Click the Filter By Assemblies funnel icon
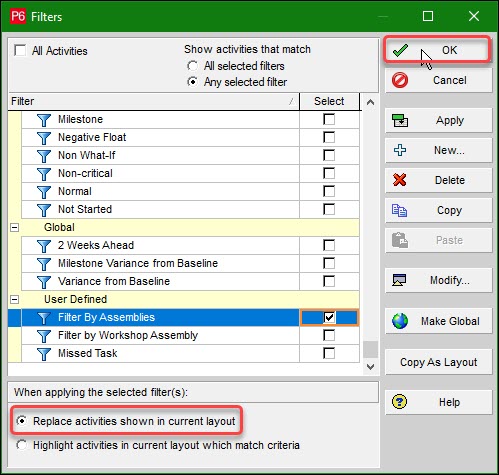The image size is (499, 475). click(x=44, y=318)
